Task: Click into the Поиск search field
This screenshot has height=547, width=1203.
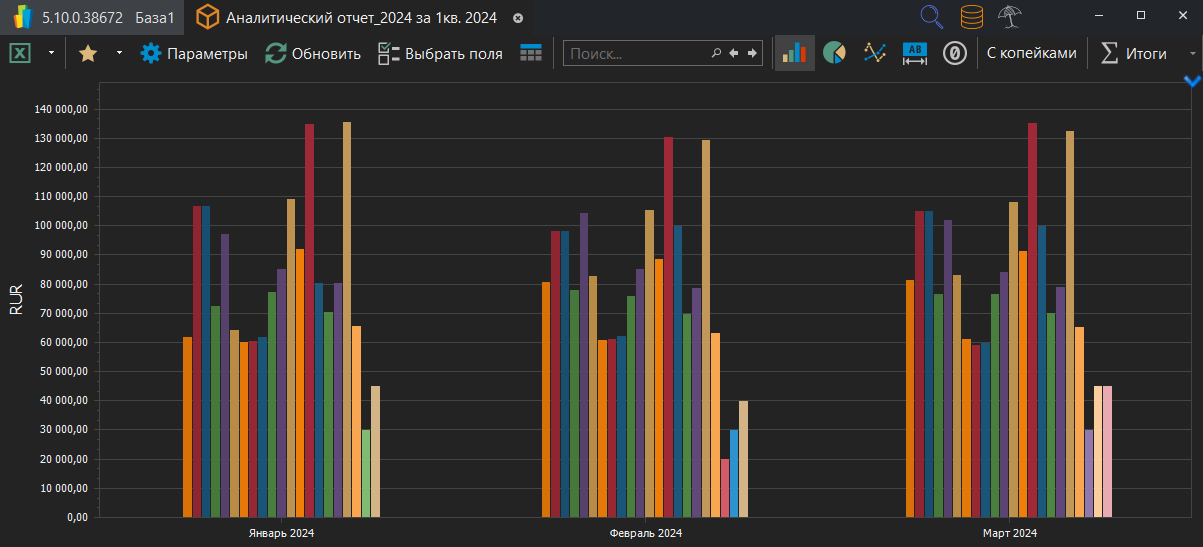Action: (635, 53)
